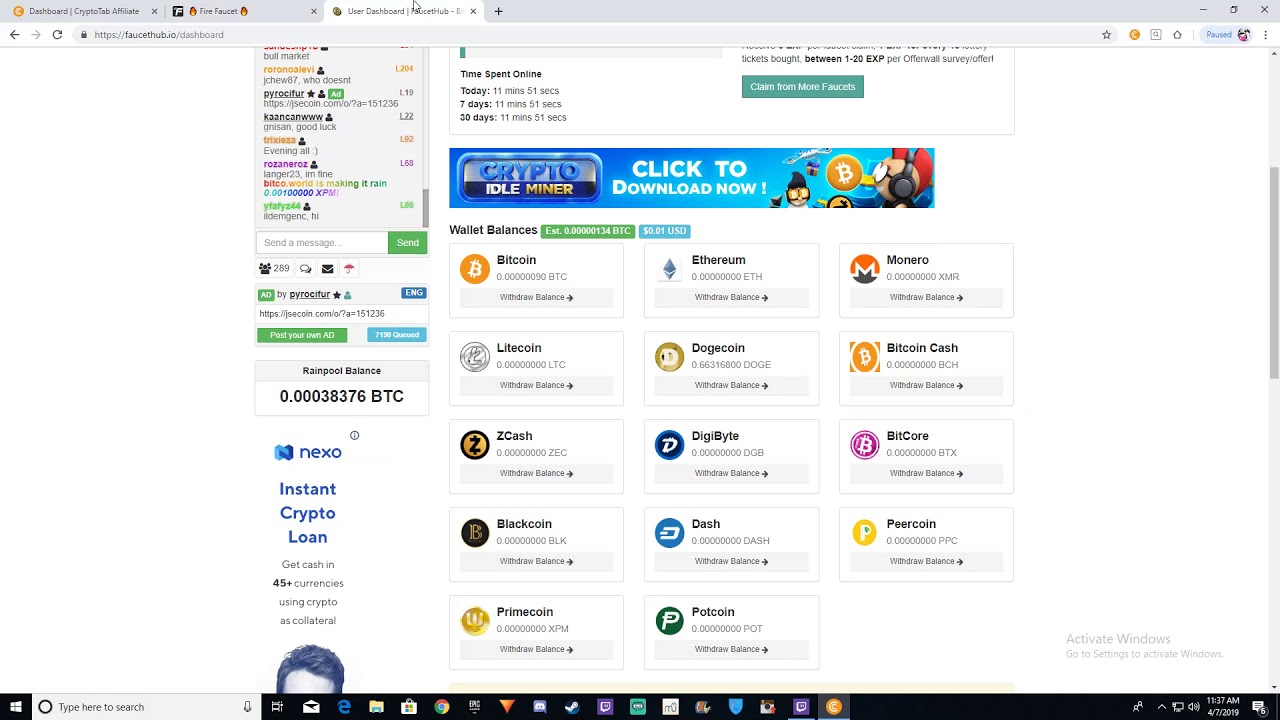Click the ENG language badge
Screen dimensions: 1280x720
coord(414,293)
